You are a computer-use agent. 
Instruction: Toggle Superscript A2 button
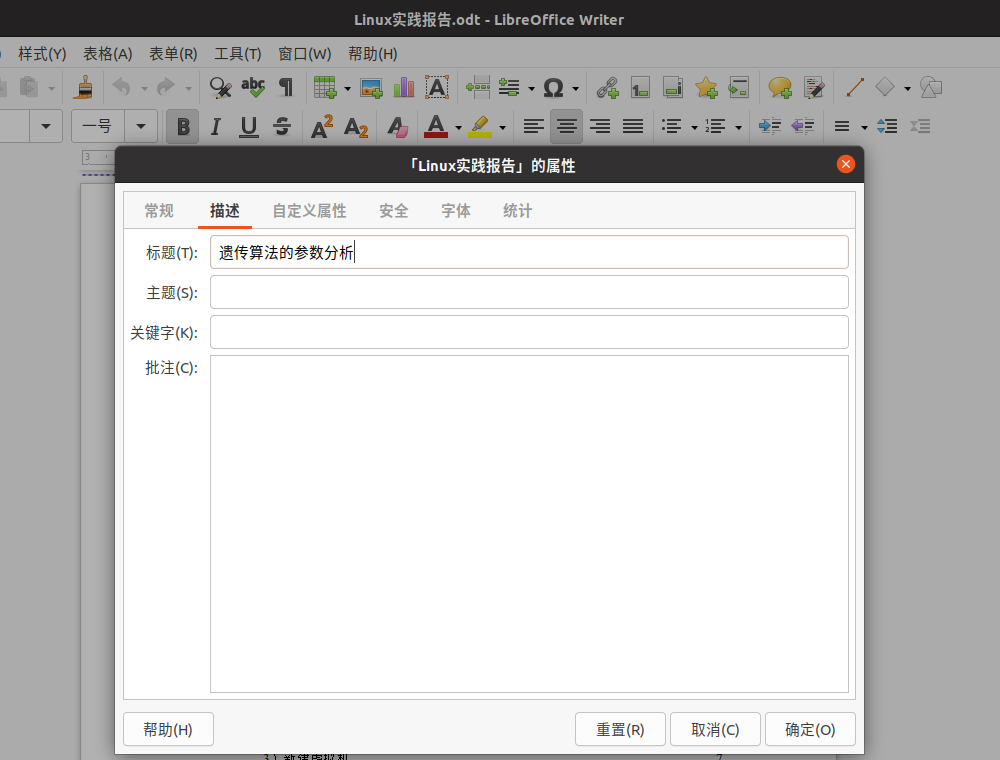[x=322, y=127]
